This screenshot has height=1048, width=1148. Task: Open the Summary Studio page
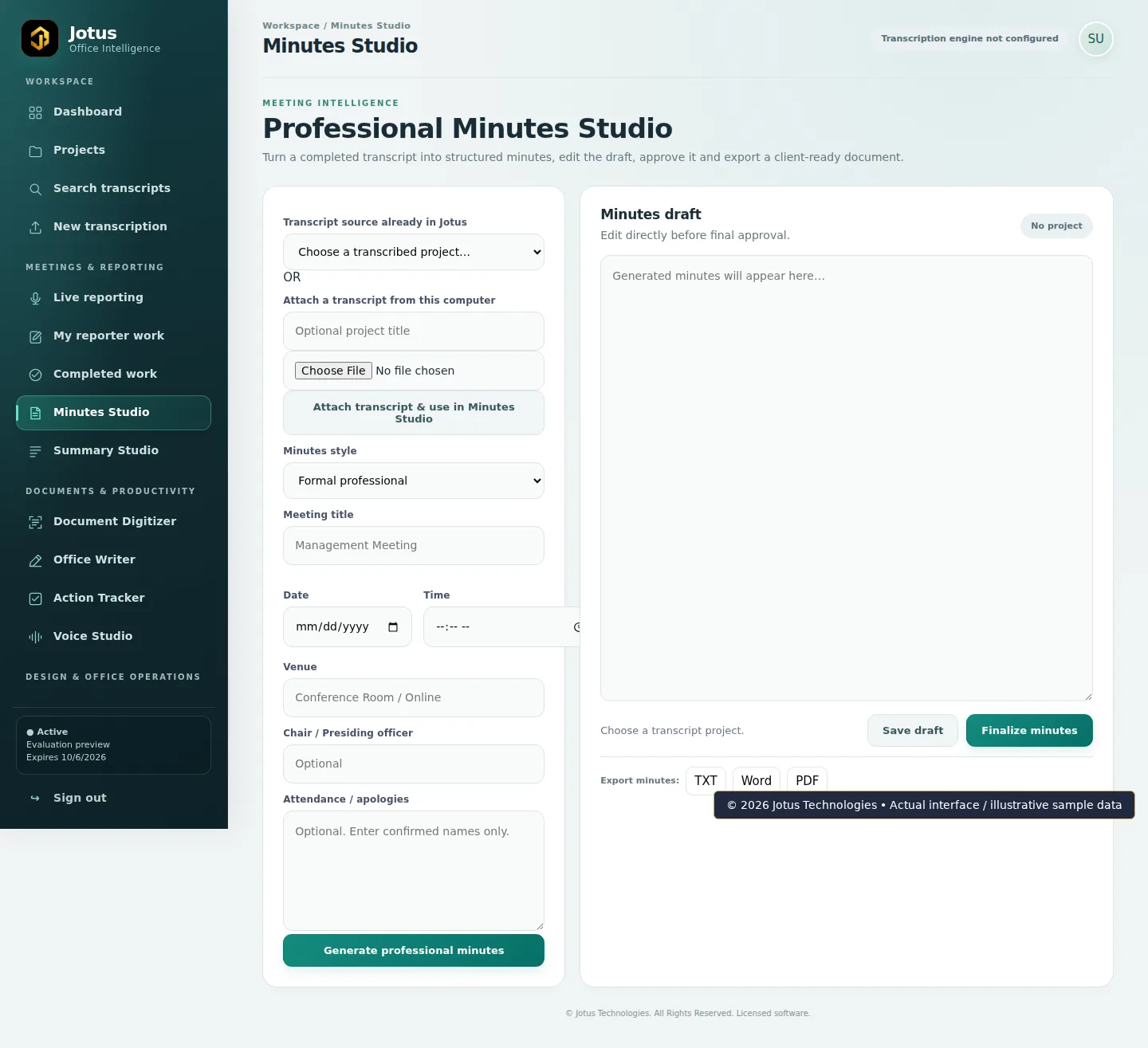[x=113, y=451]
